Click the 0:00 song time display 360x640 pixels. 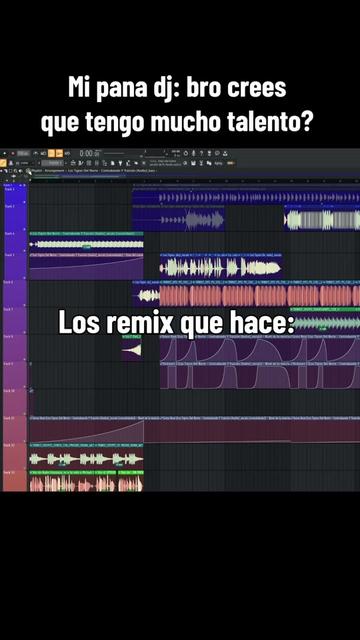pos(89,153)
